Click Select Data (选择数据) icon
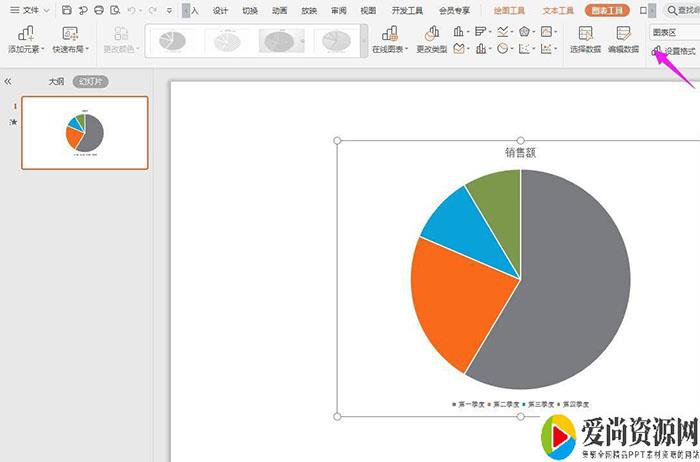 tap(585, 40)
